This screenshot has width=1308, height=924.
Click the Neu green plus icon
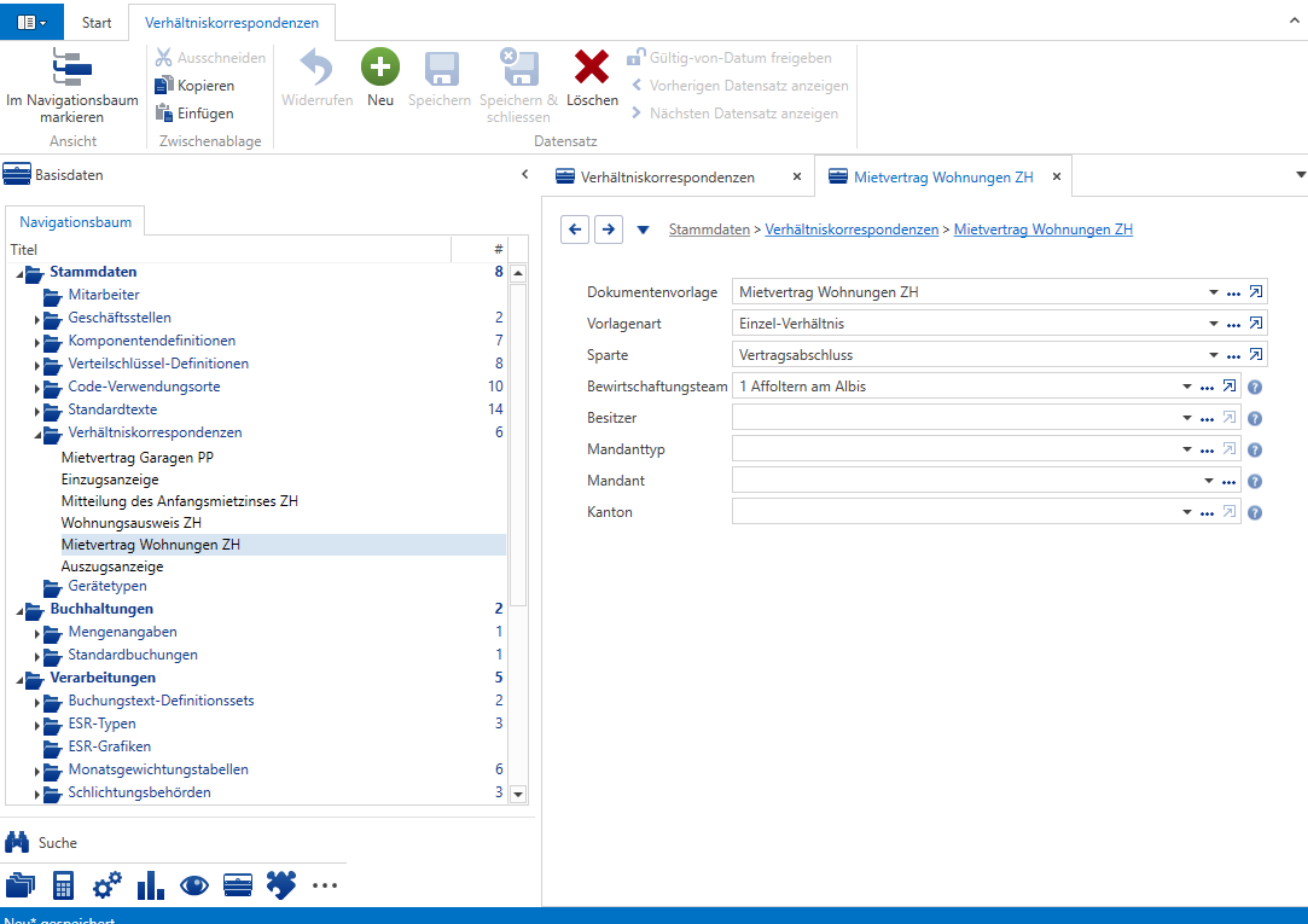tap(380, 67)
